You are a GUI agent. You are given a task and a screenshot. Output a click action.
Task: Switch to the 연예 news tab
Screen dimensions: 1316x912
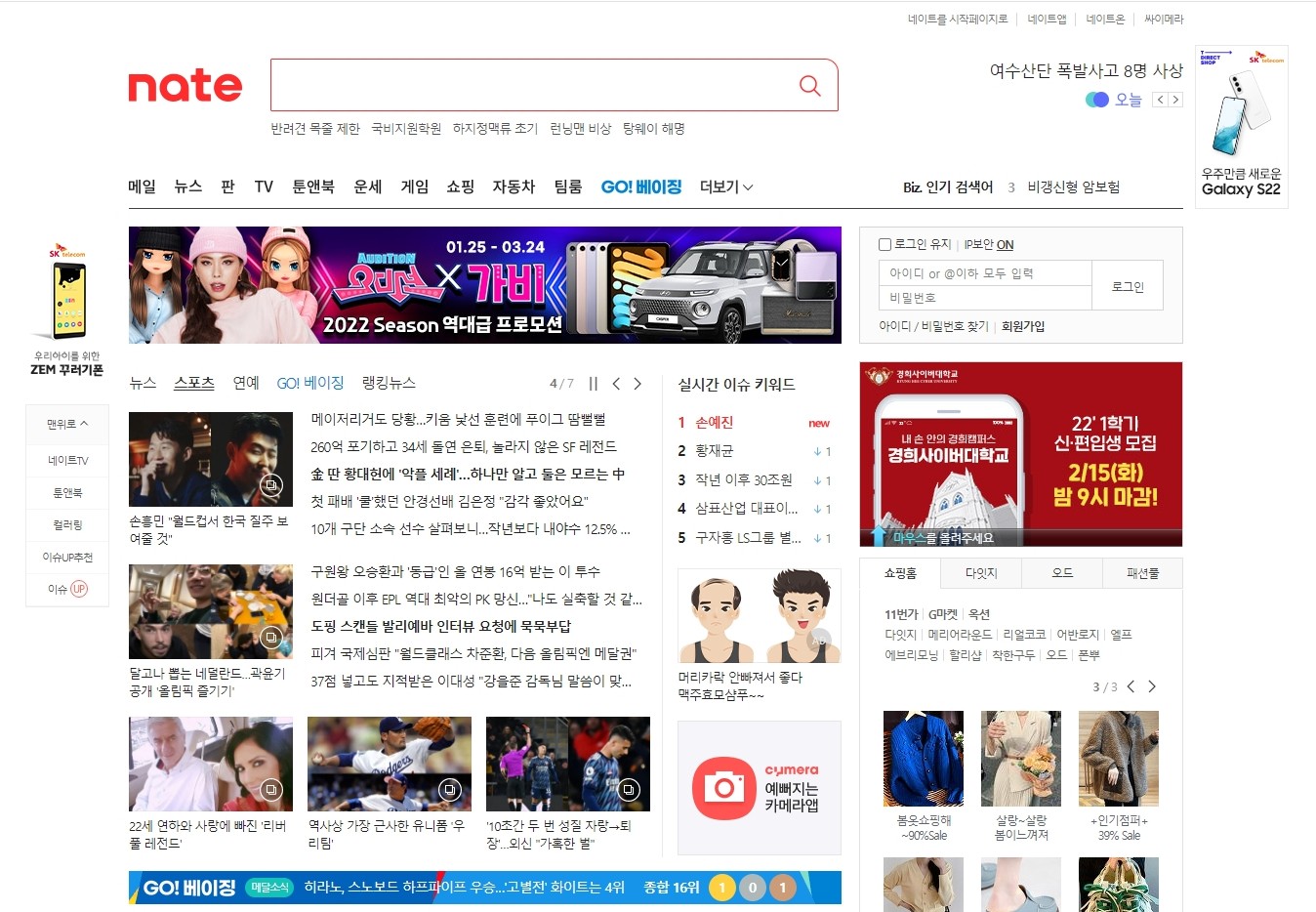click(246, 383)
